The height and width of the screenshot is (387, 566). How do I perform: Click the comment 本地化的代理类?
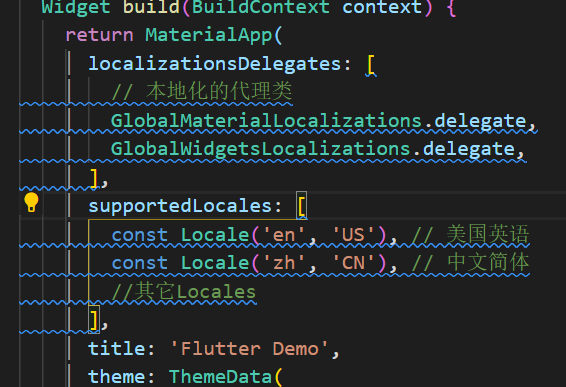coord(202,91)
